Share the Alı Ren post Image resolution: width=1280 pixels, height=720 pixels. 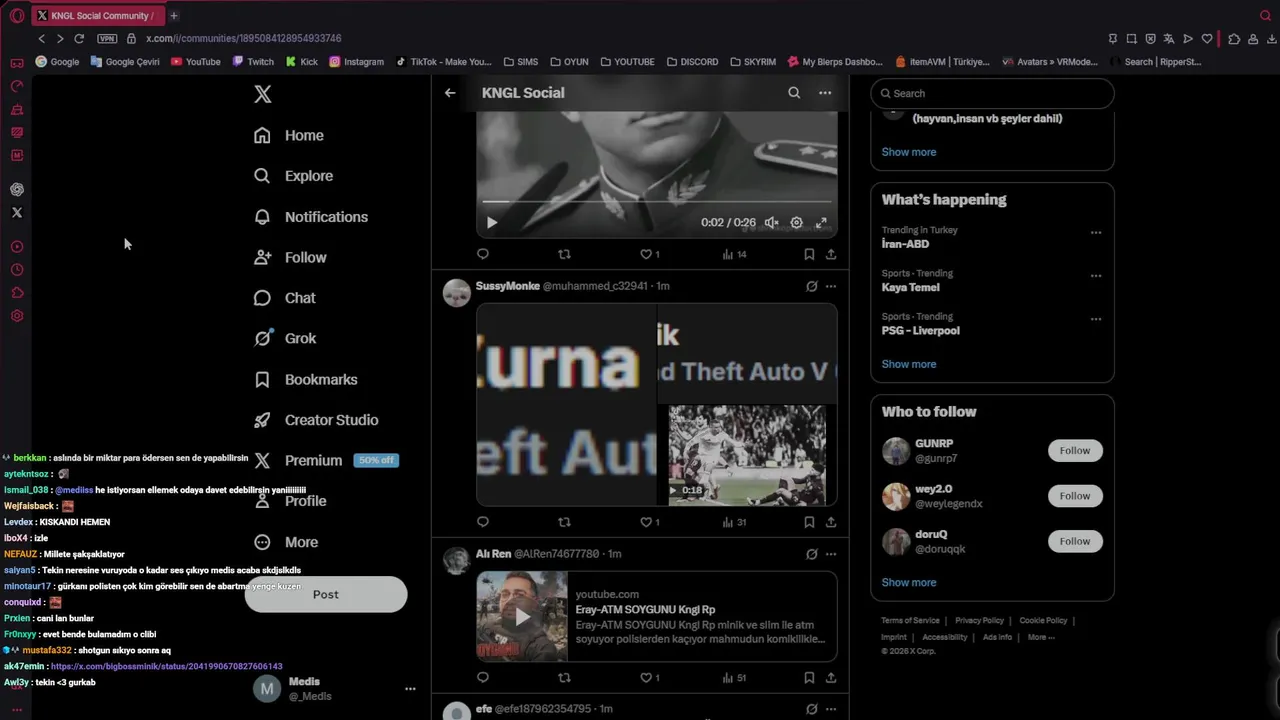831,677
